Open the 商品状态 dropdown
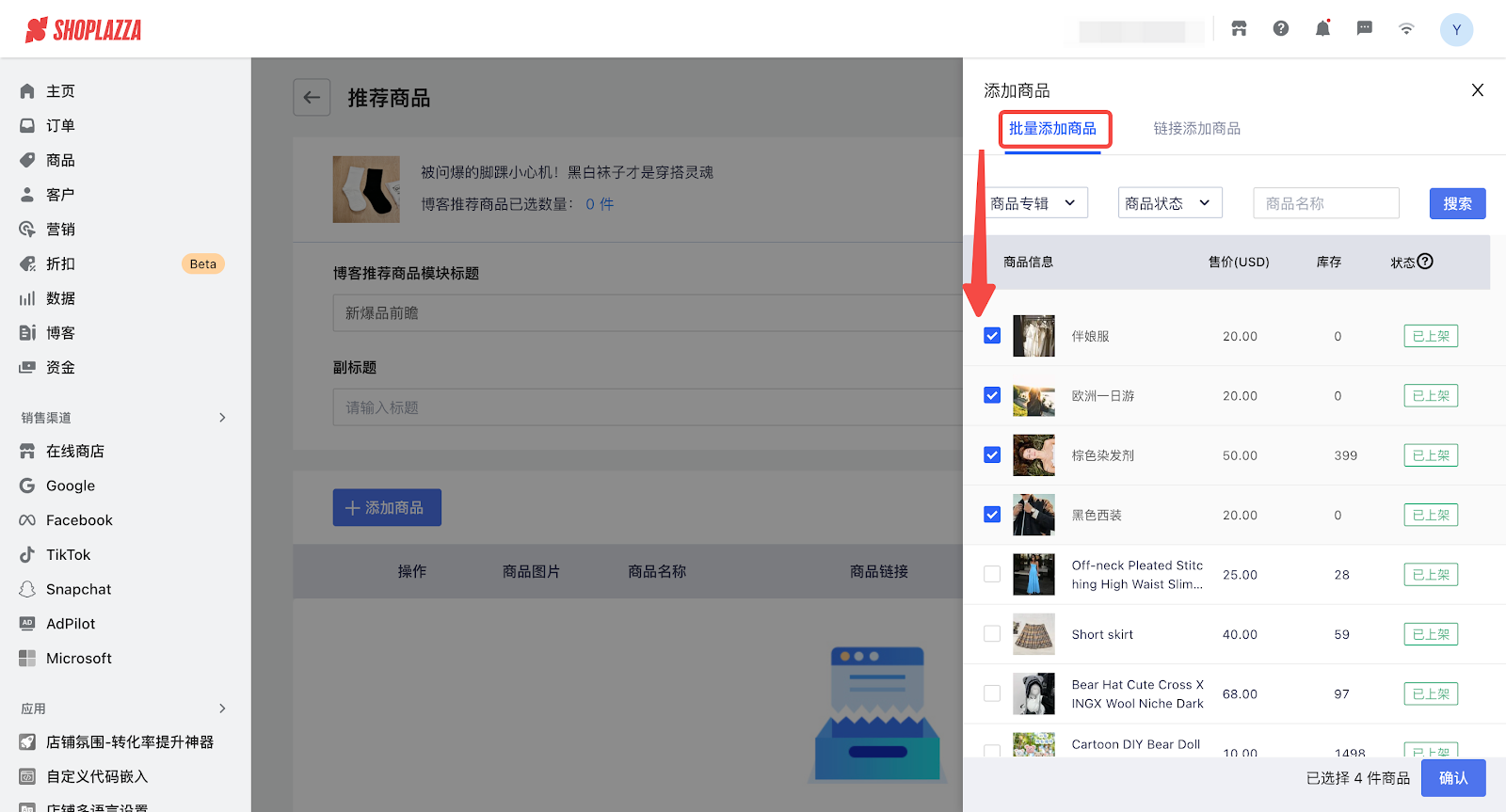 coord(1169,203)
